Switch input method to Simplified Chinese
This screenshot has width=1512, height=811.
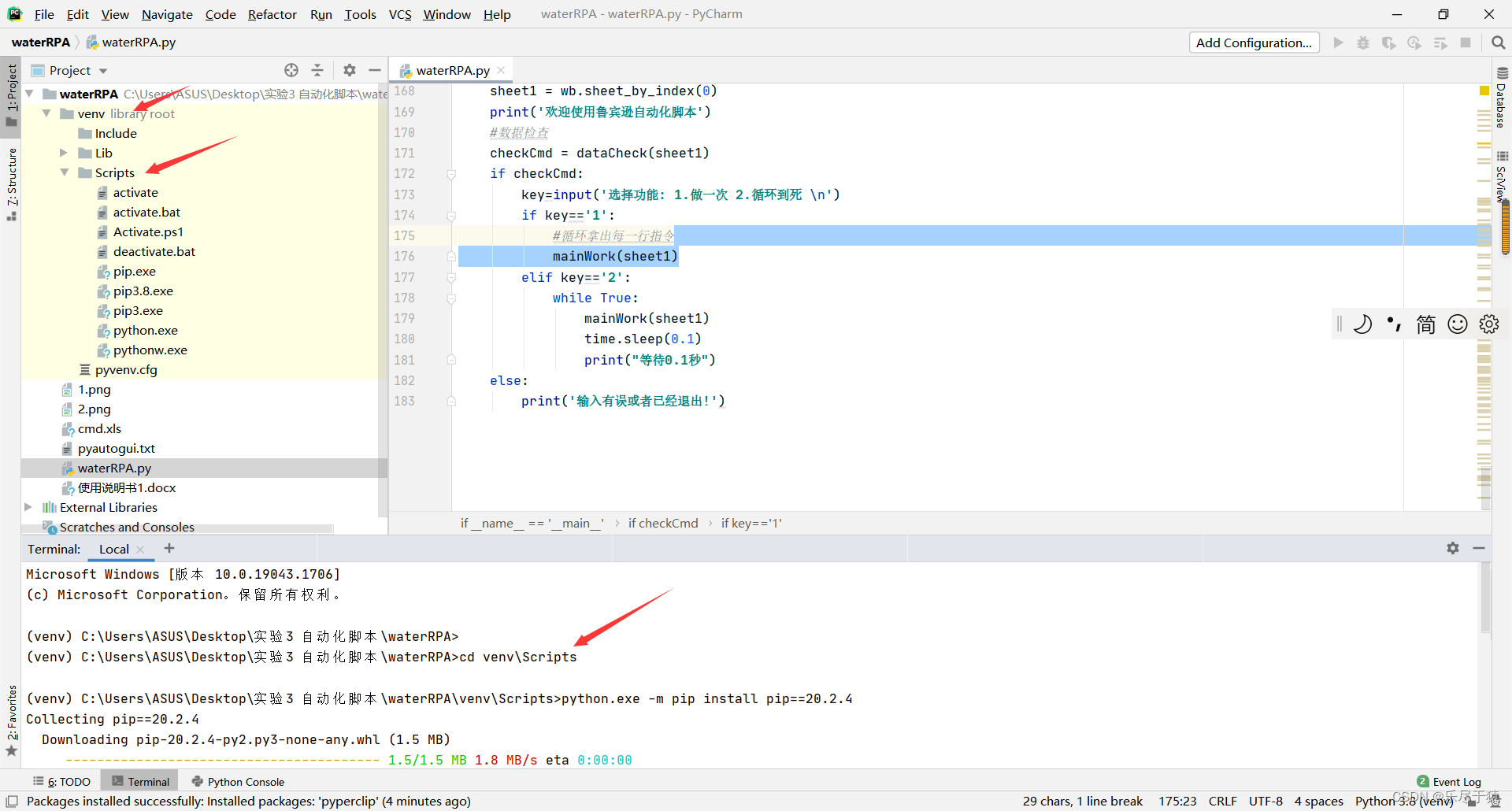1426,324
